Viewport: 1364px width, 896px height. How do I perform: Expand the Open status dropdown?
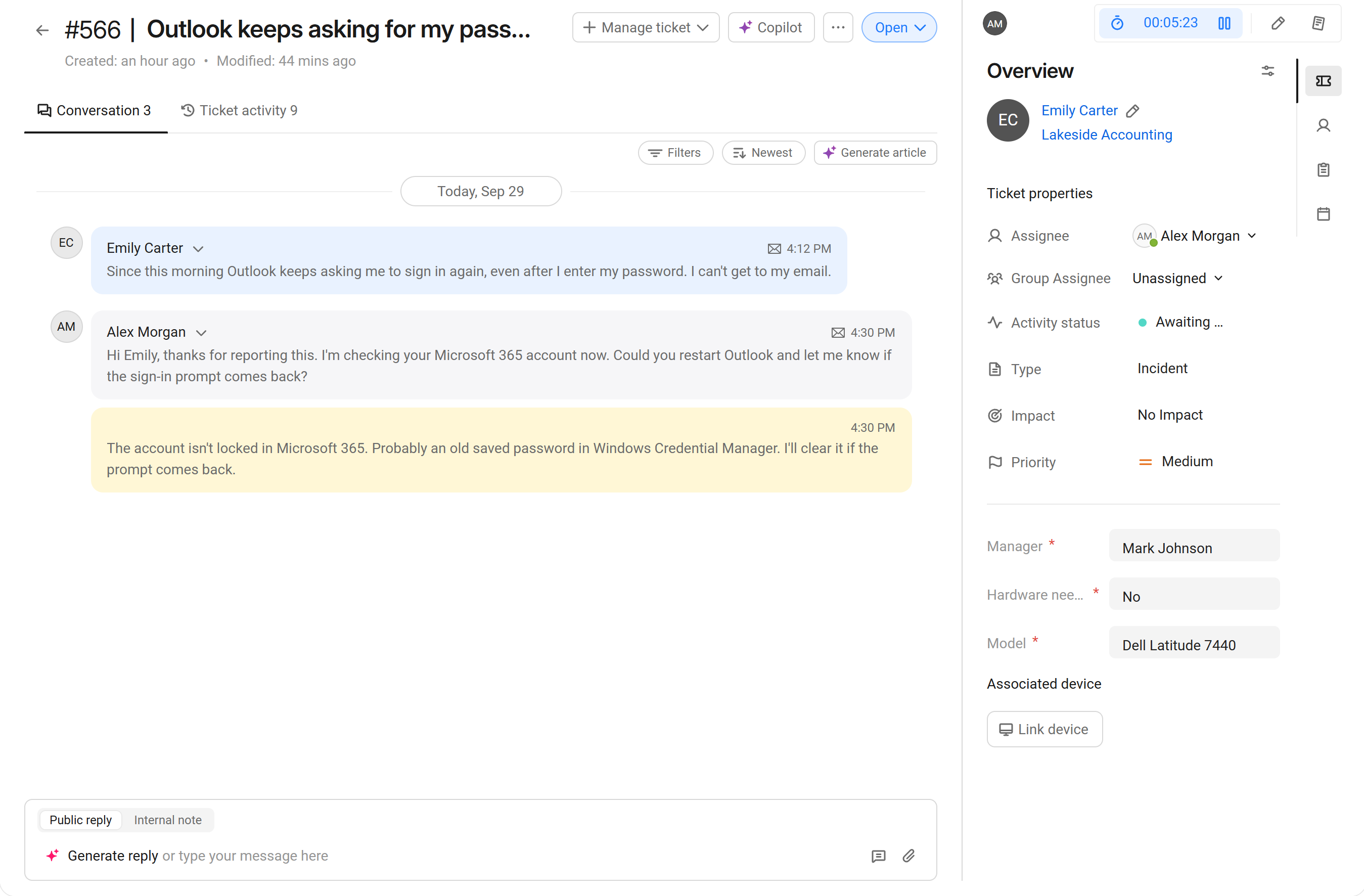coord(899,27)
